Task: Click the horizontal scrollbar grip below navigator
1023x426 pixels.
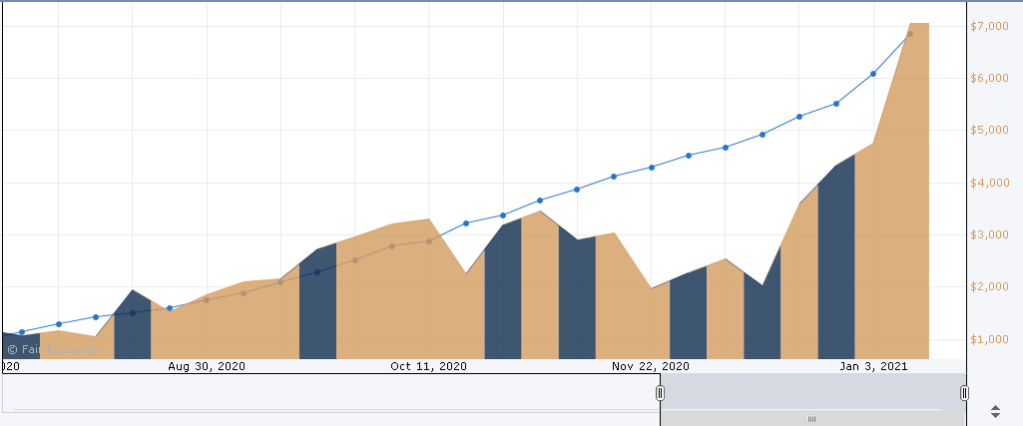Action: click(x=812, y=418)
